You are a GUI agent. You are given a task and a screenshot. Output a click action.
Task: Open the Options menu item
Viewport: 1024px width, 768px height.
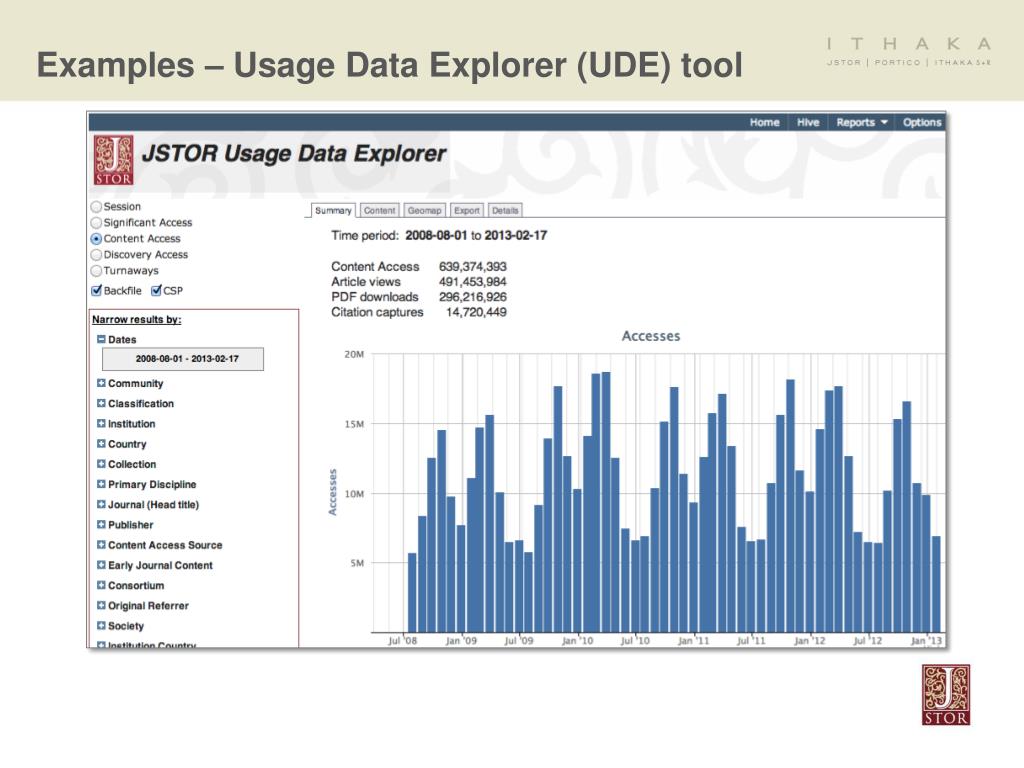tap(922, 122)
